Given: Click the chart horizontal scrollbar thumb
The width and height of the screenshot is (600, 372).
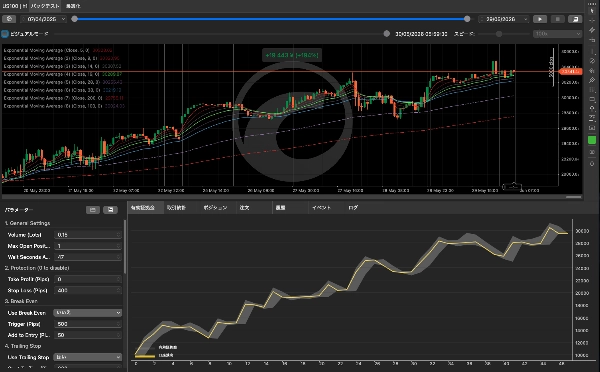Looking at the screenshot, I should click(x=573, y=197).
